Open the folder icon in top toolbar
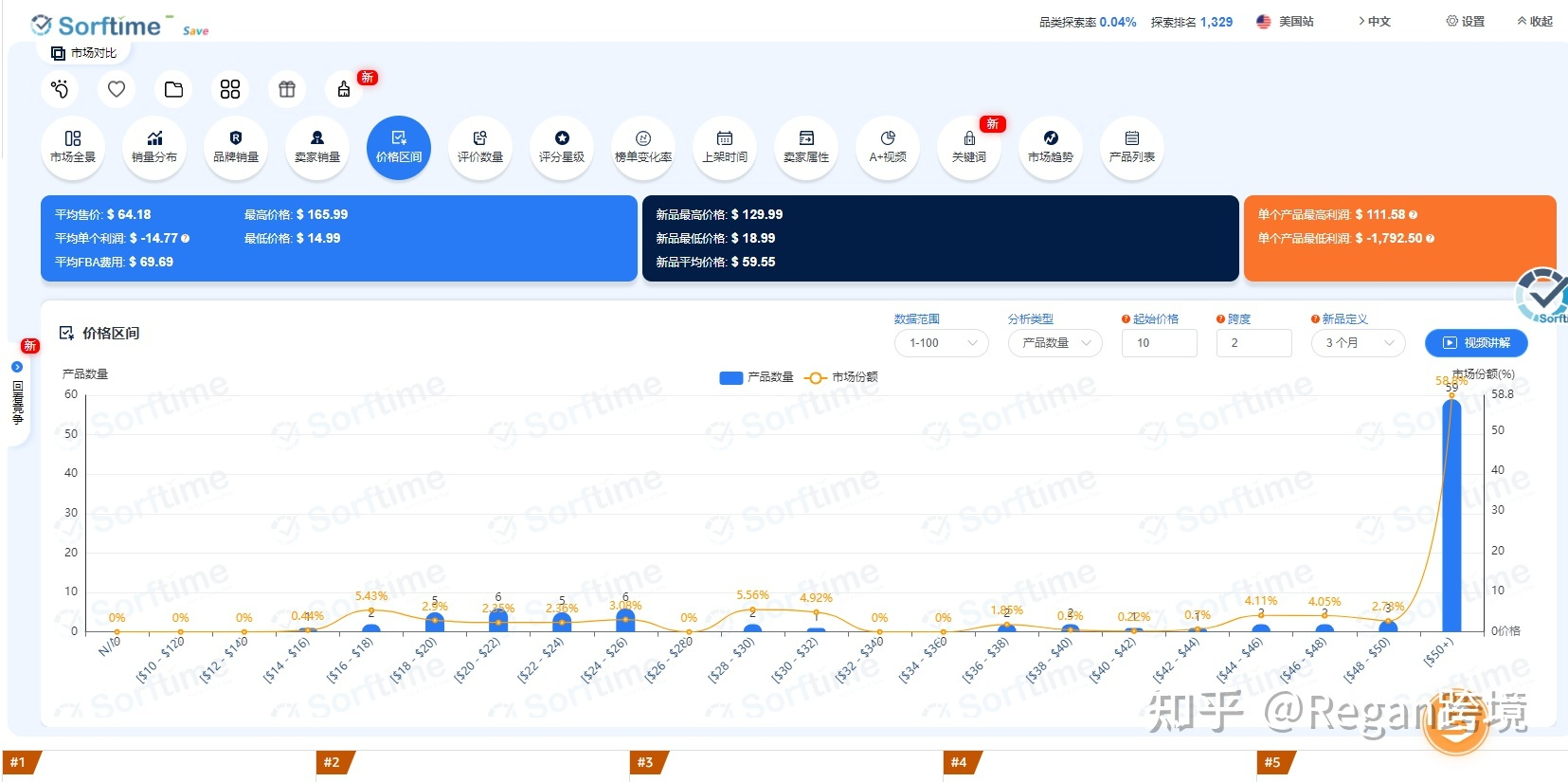Screen dimensions: 1568x782 (x=173, y=89)
